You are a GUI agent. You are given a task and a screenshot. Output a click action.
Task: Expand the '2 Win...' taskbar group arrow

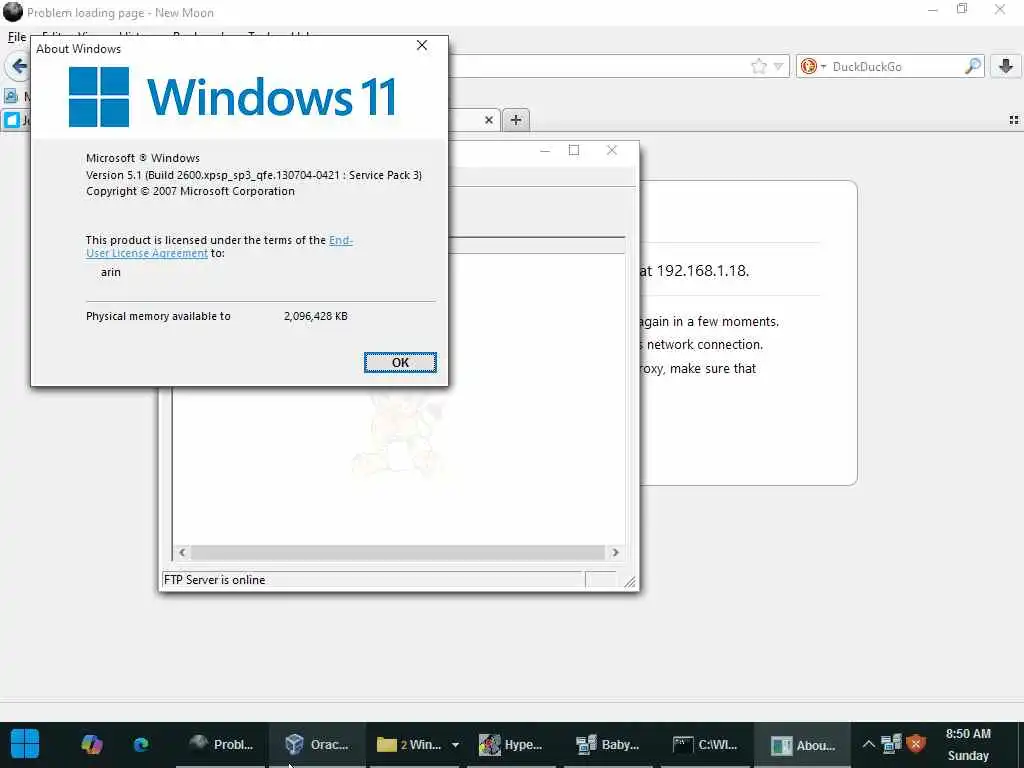(455, 744)
